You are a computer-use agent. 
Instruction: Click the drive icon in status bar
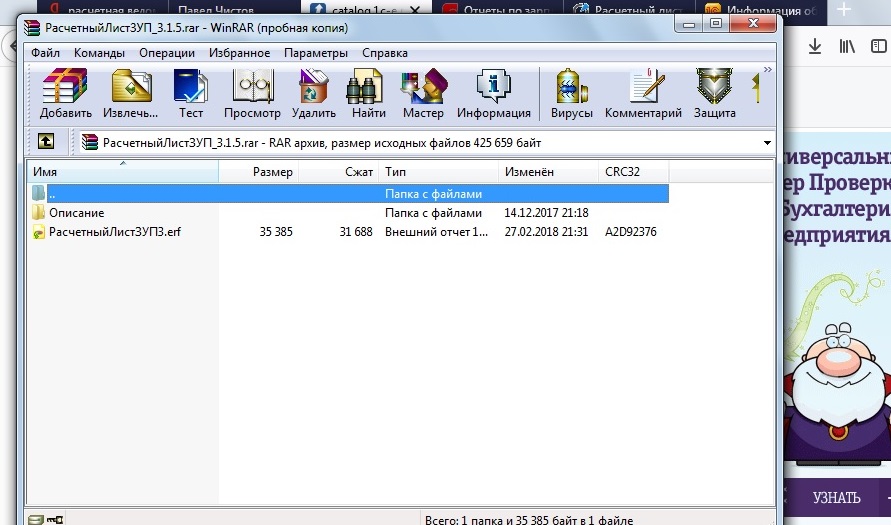tap(36, 519)
